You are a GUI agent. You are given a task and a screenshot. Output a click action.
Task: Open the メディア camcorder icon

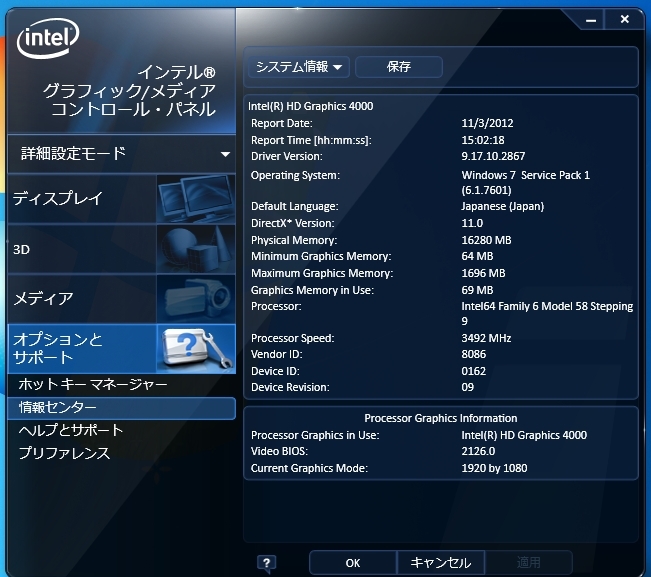click(196, 298)
